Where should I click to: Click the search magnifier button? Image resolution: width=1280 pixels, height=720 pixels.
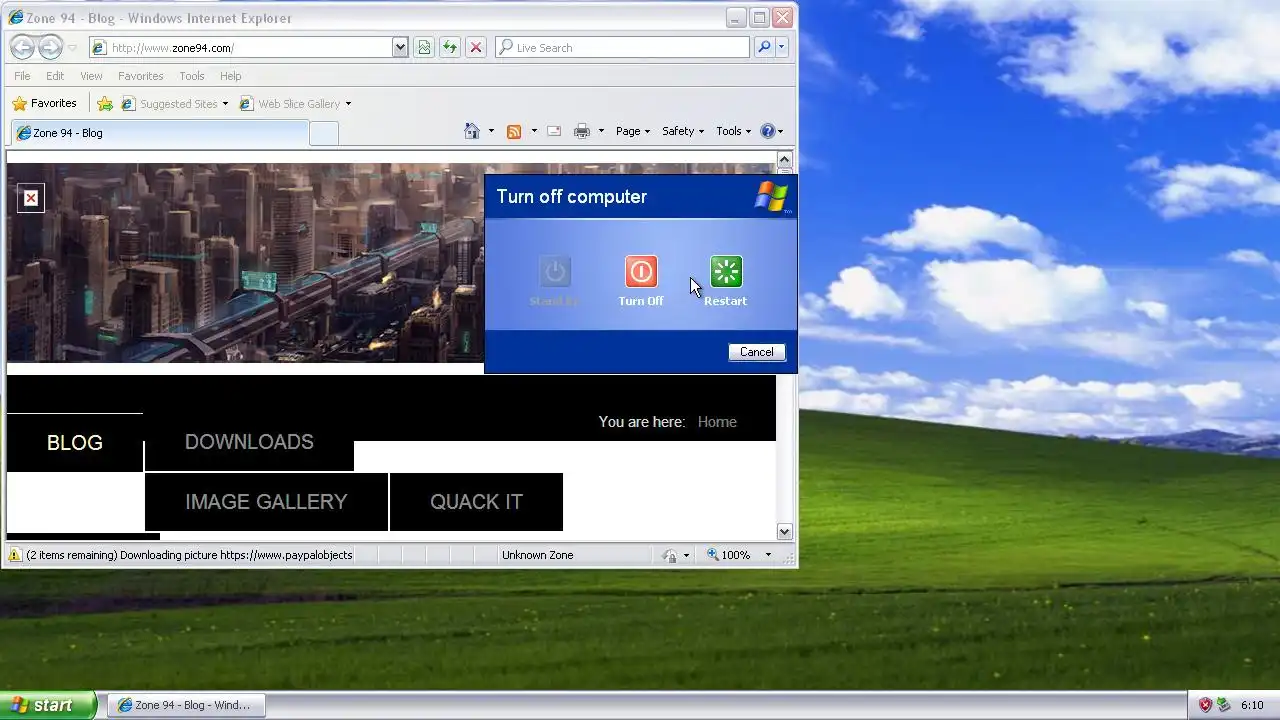point(764,47)
